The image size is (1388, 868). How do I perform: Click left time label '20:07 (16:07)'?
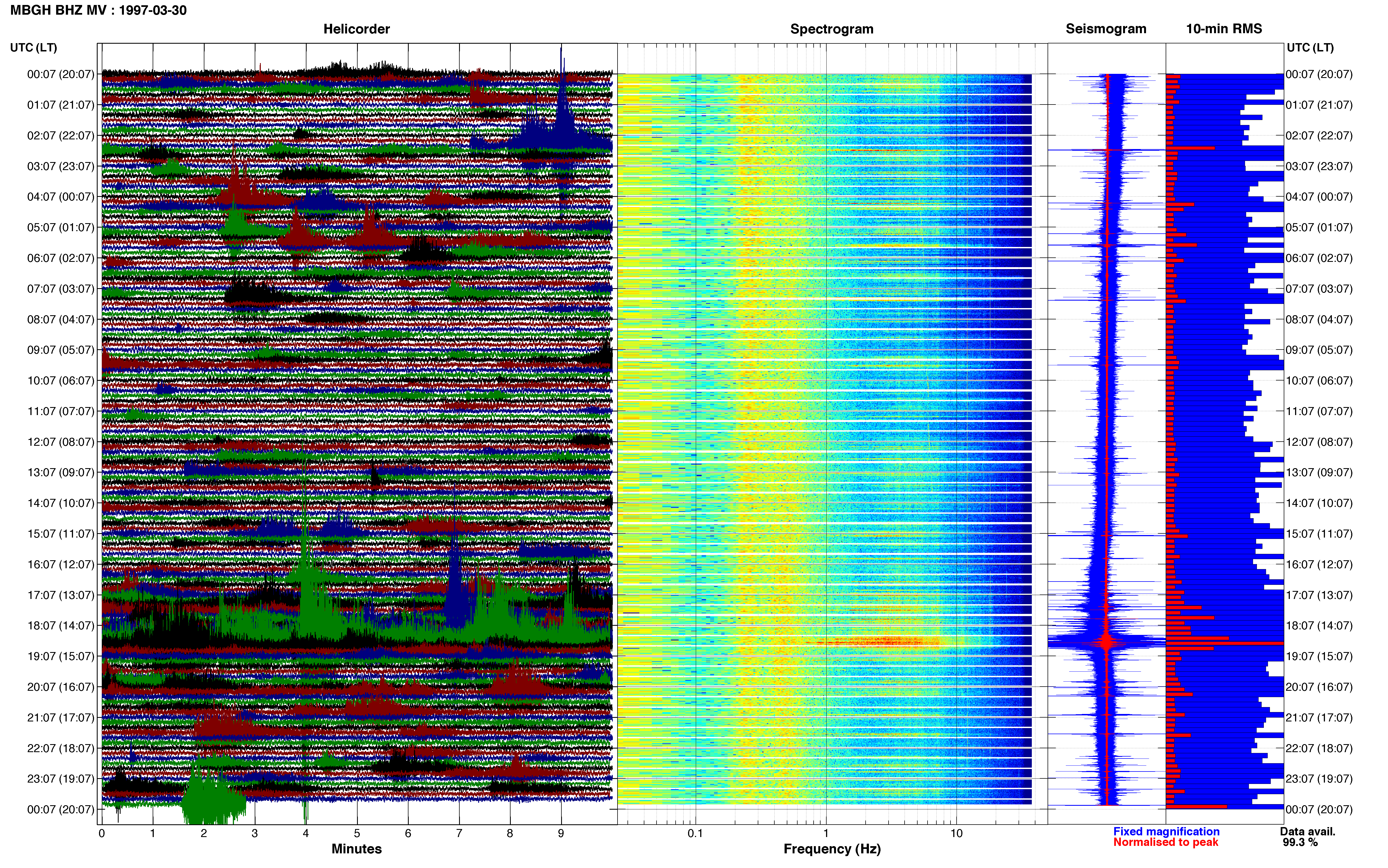(60, 687)
